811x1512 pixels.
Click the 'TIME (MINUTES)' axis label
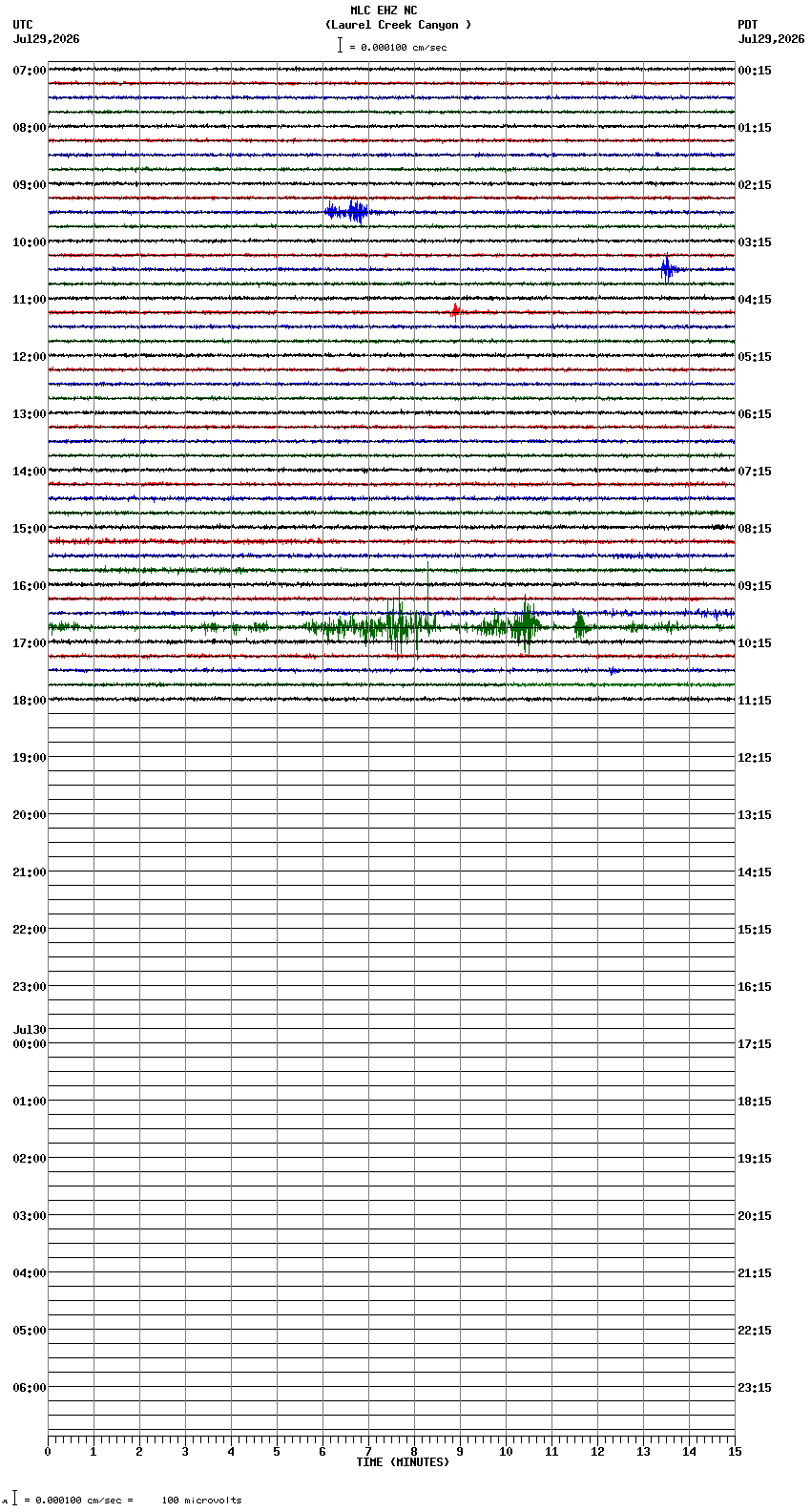tap(403, 1462)
